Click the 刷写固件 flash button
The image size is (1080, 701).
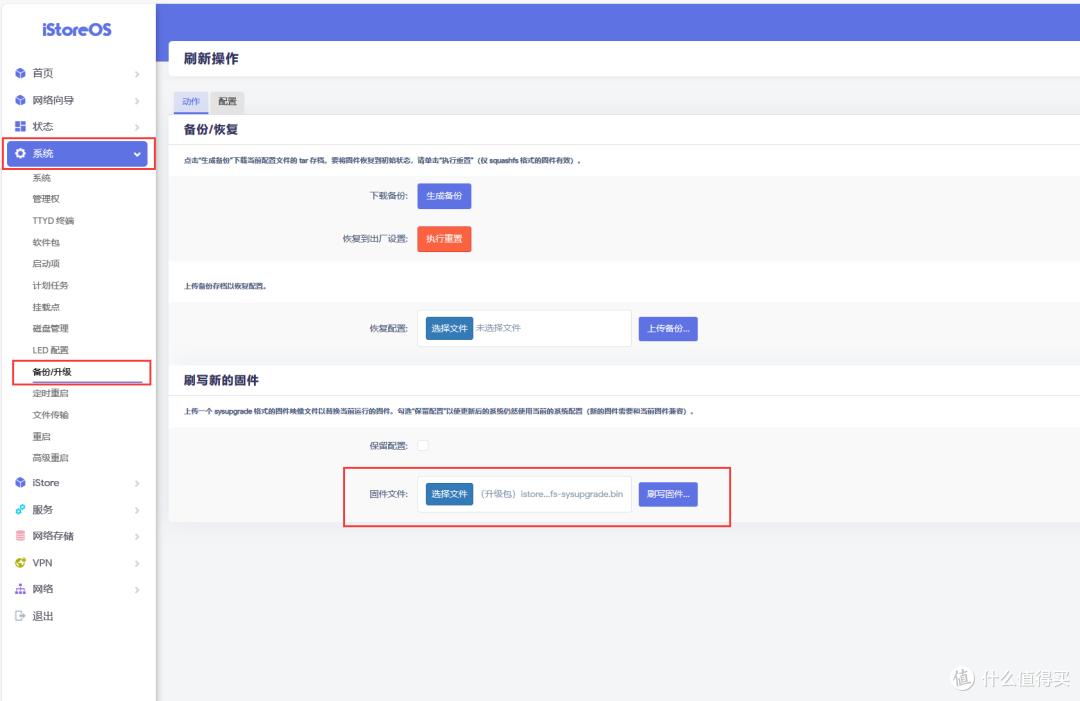click(x=668, y=494)
